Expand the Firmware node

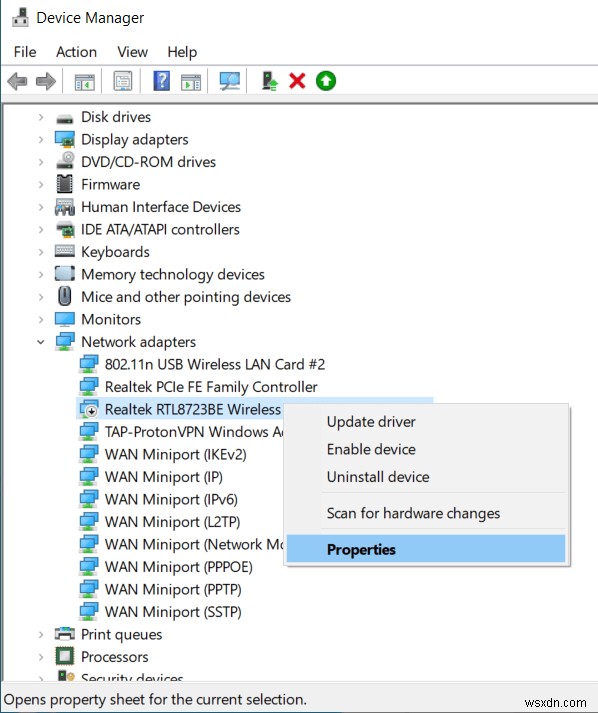point(41,185)
